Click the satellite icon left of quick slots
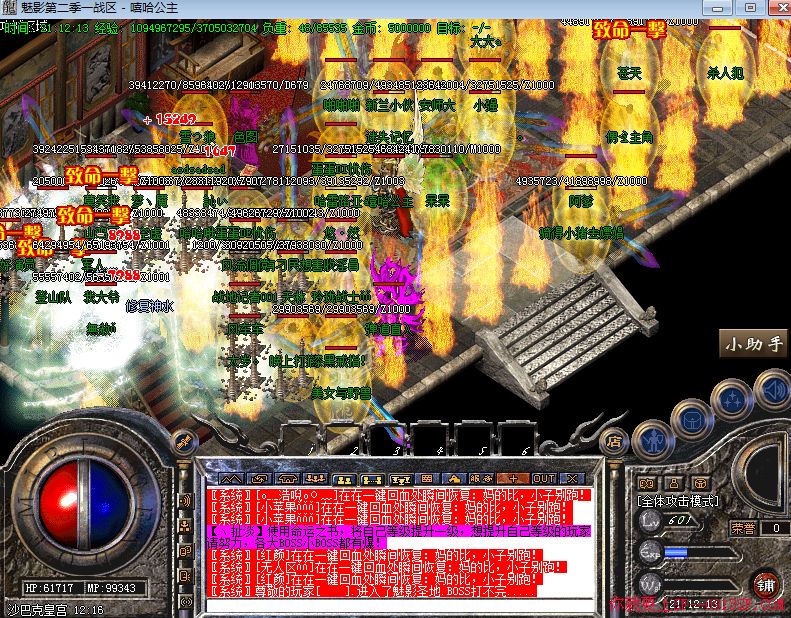The width and height of the screenshot is (791, 618). pos(184,442)
